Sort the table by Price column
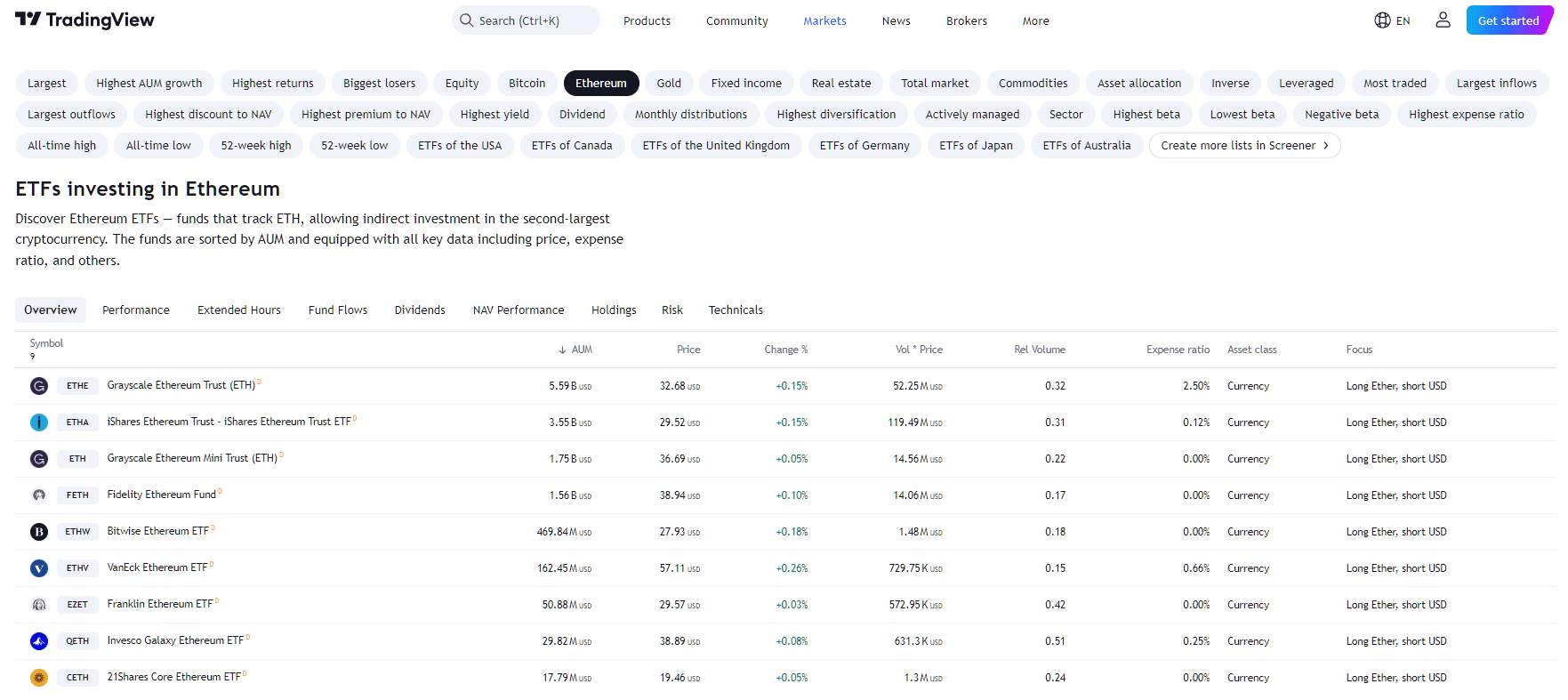The height and width of the screenshot is (700, 1568). pyautogui.click(x=688, y=350)
